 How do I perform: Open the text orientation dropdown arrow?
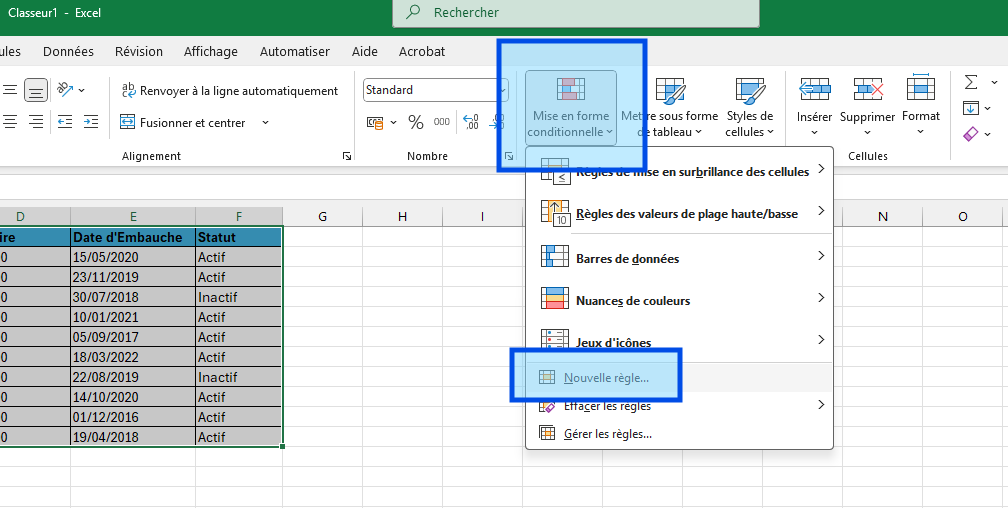point(82,90)
